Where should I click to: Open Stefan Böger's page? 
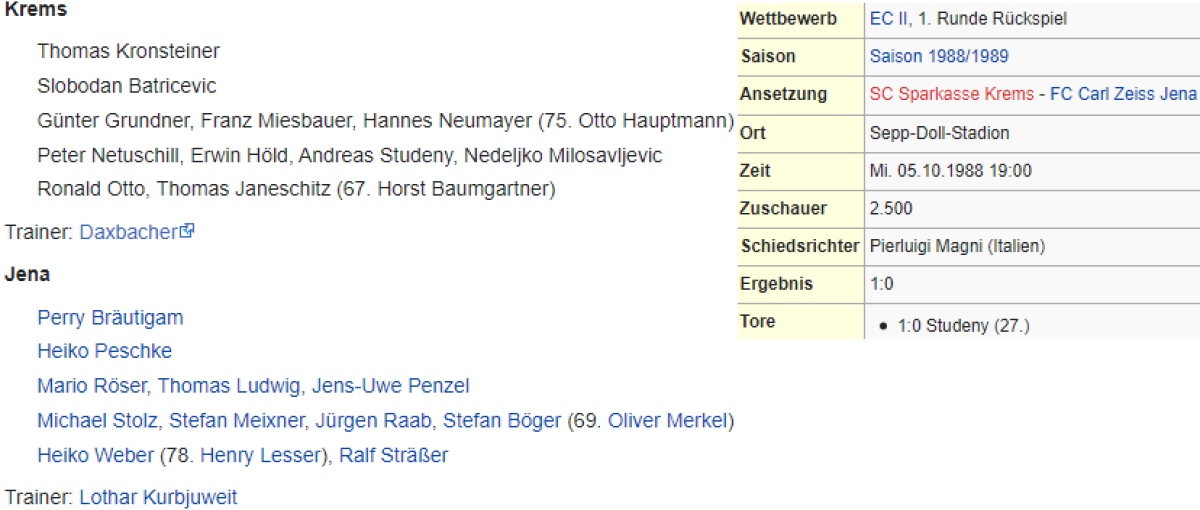coord(502,421)
